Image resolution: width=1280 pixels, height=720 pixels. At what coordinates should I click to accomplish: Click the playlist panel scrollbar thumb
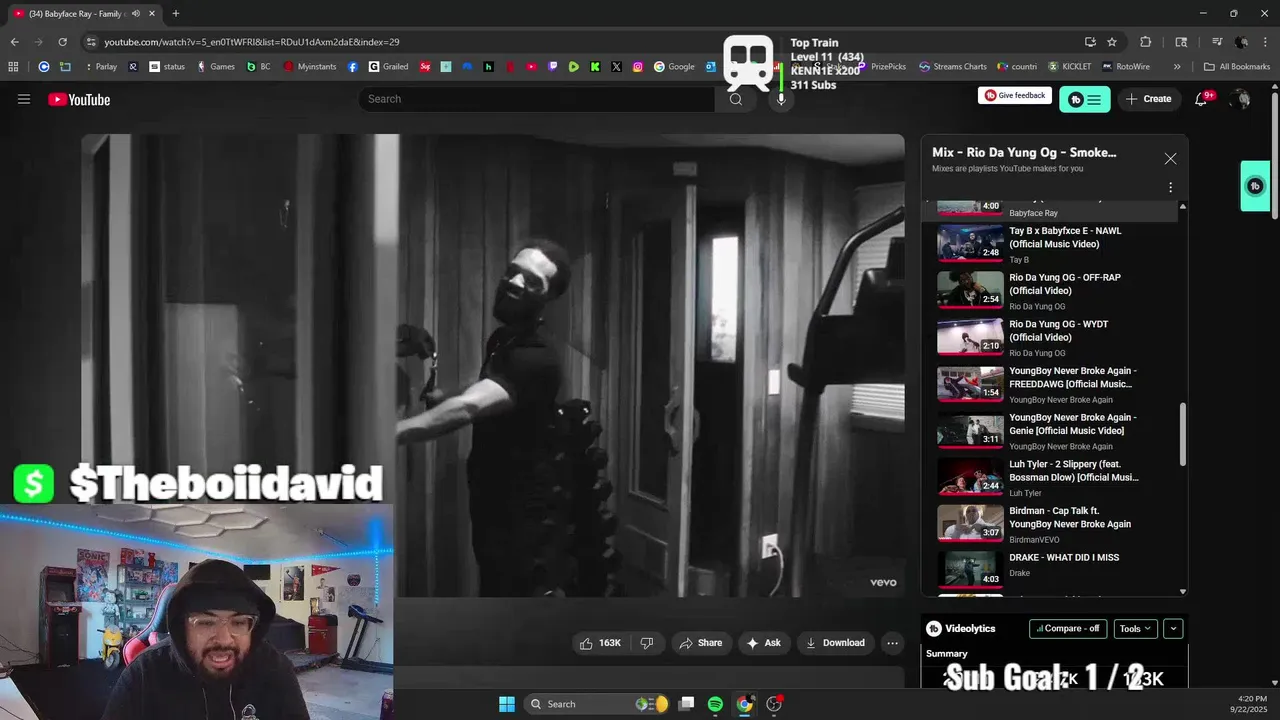point(1183,434)
